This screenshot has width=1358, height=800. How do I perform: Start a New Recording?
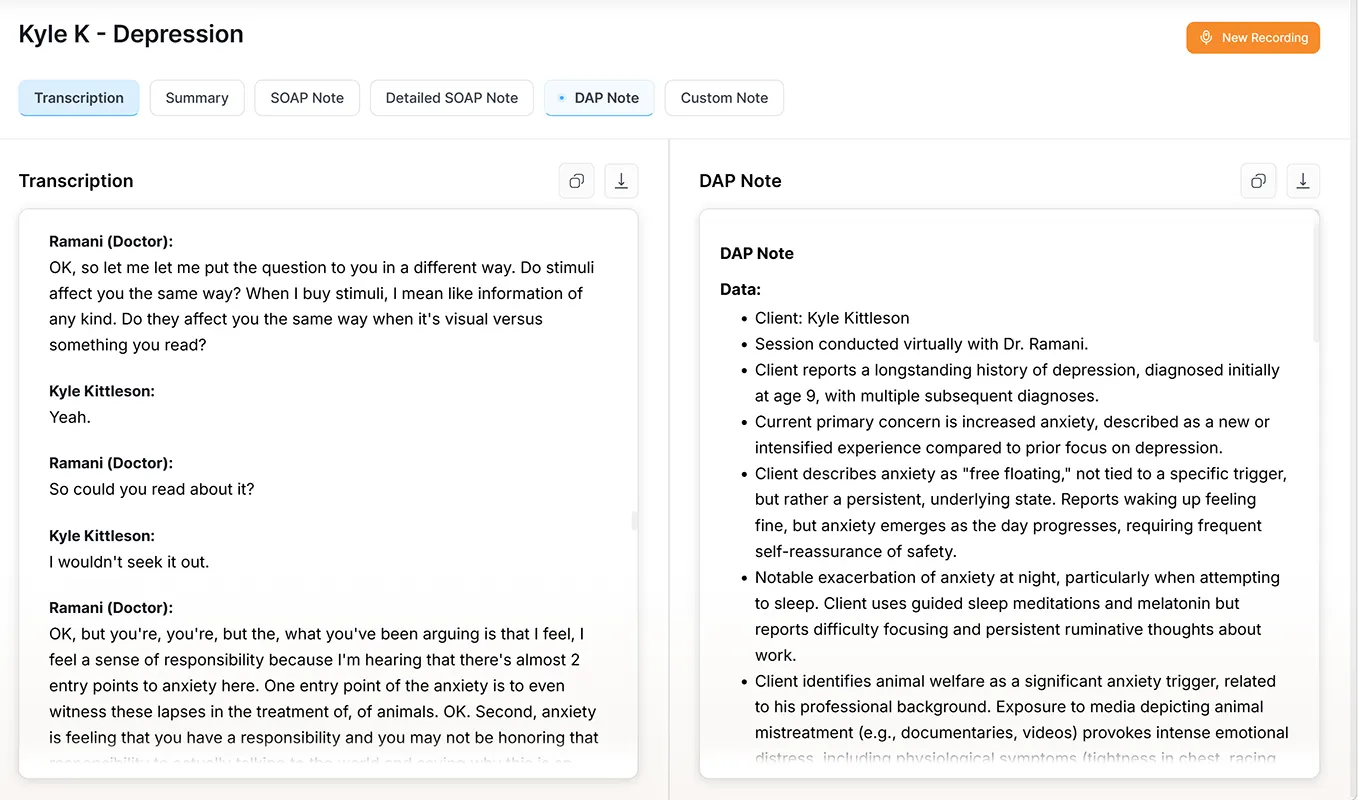[x=1253, y=38]
